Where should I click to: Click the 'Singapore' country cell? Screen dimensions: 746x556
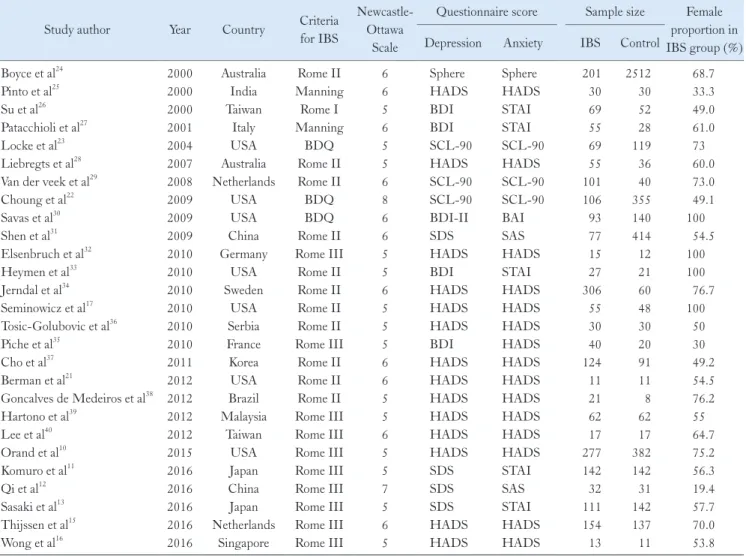pos(244,543)
